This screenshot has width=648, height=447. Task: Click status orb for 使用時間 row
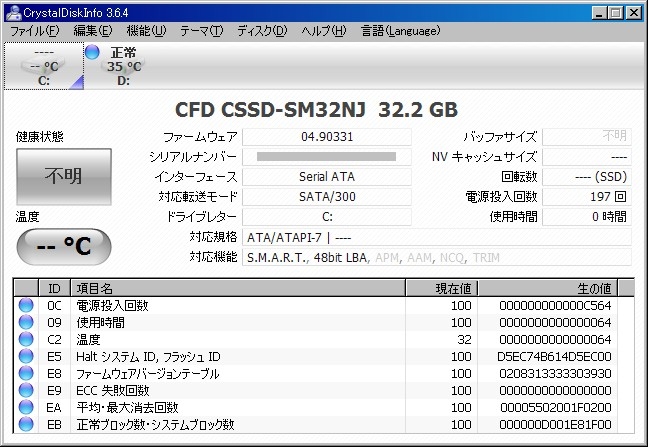coord(26,322)
